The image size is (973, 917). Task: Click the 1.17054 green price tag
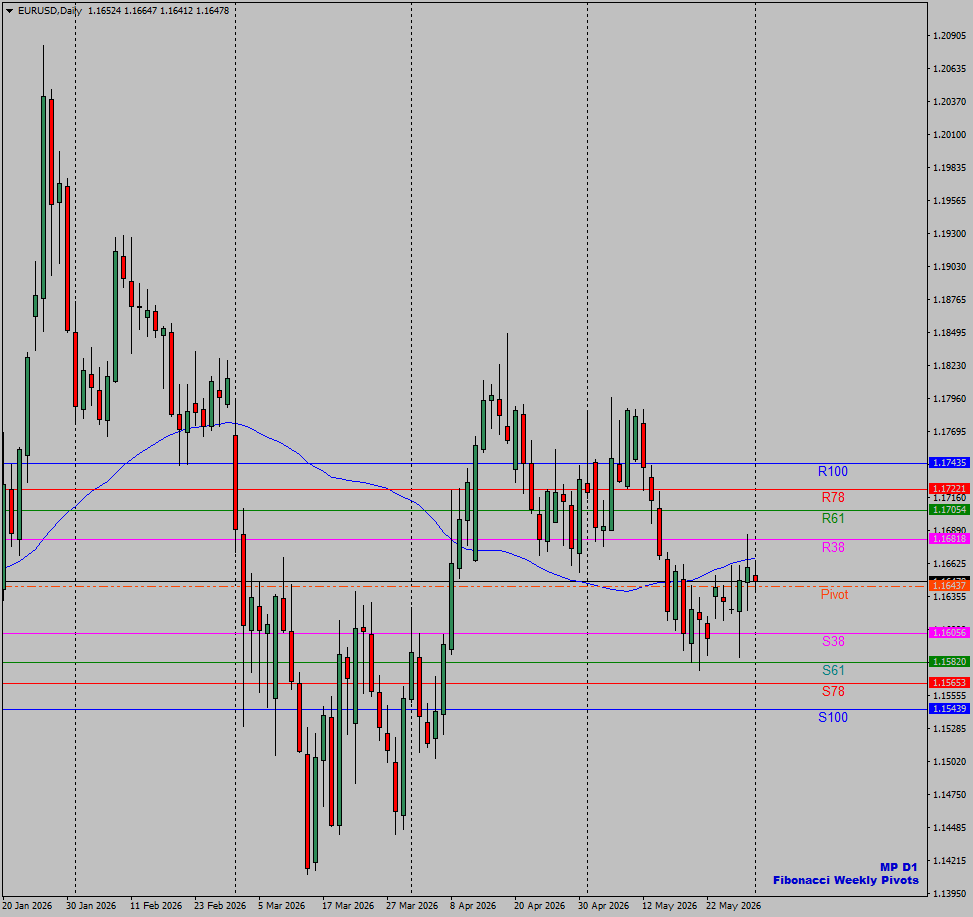(949, 509)
